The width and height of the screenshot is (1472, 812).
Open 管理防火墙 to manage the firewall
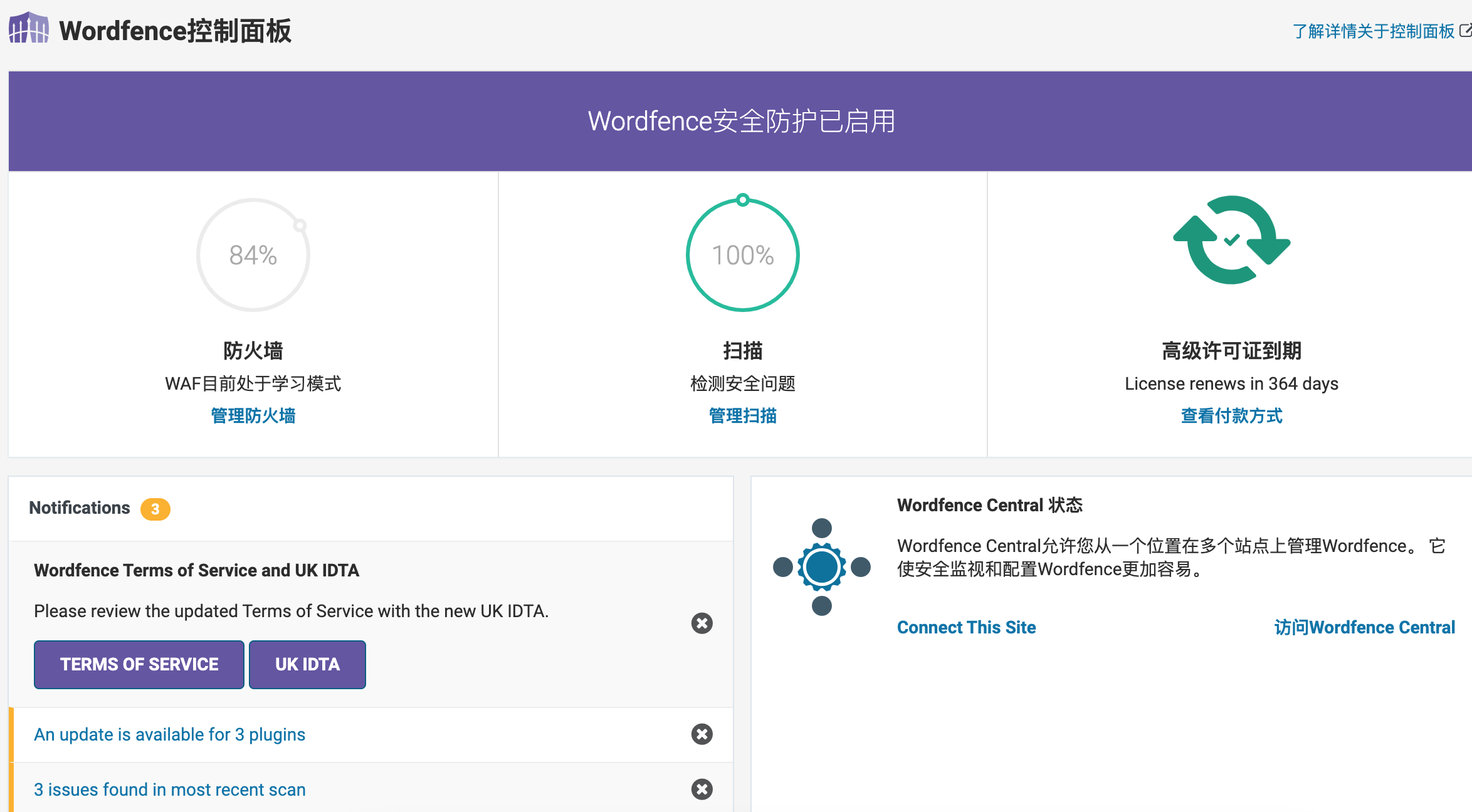coord(253,415)
